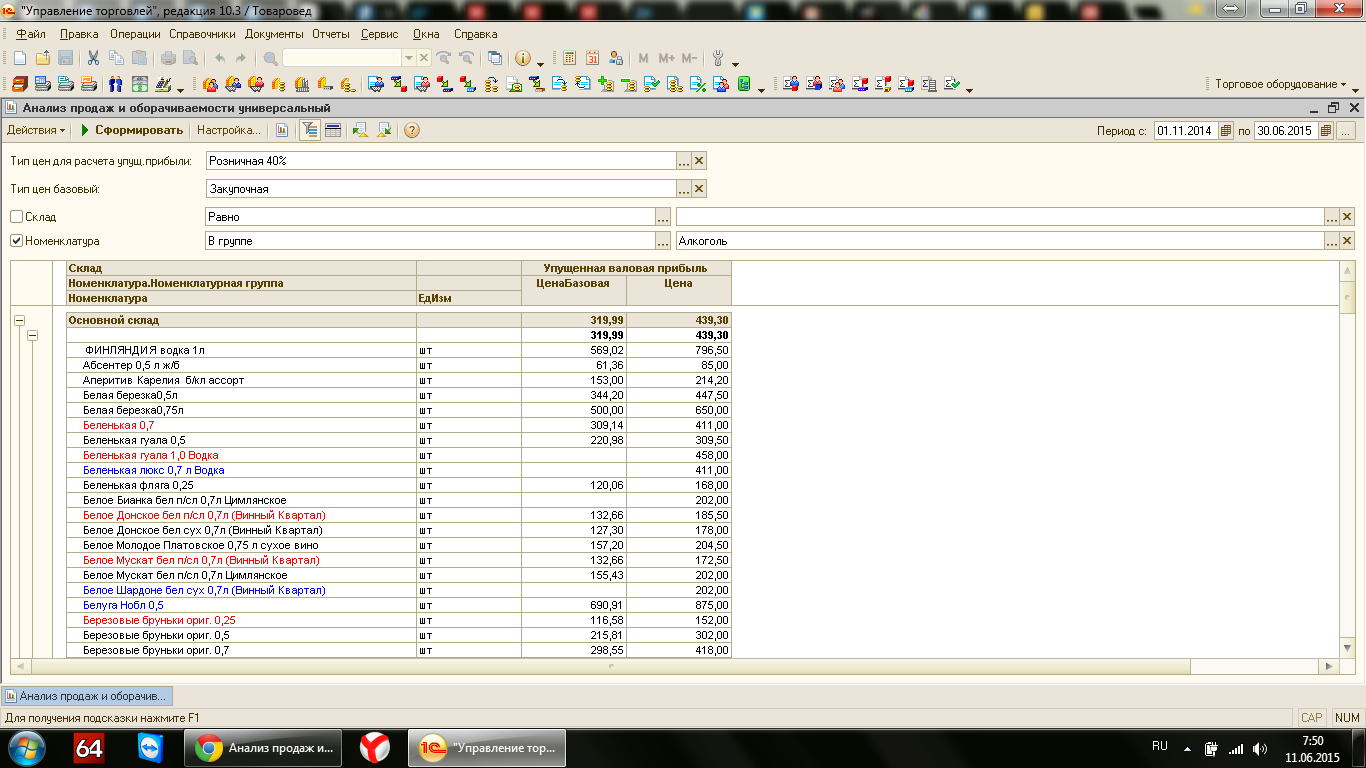Open TeamViewer from the taskbar
The height and width of the screenshot is (768, 1366).
coord(151,747)
